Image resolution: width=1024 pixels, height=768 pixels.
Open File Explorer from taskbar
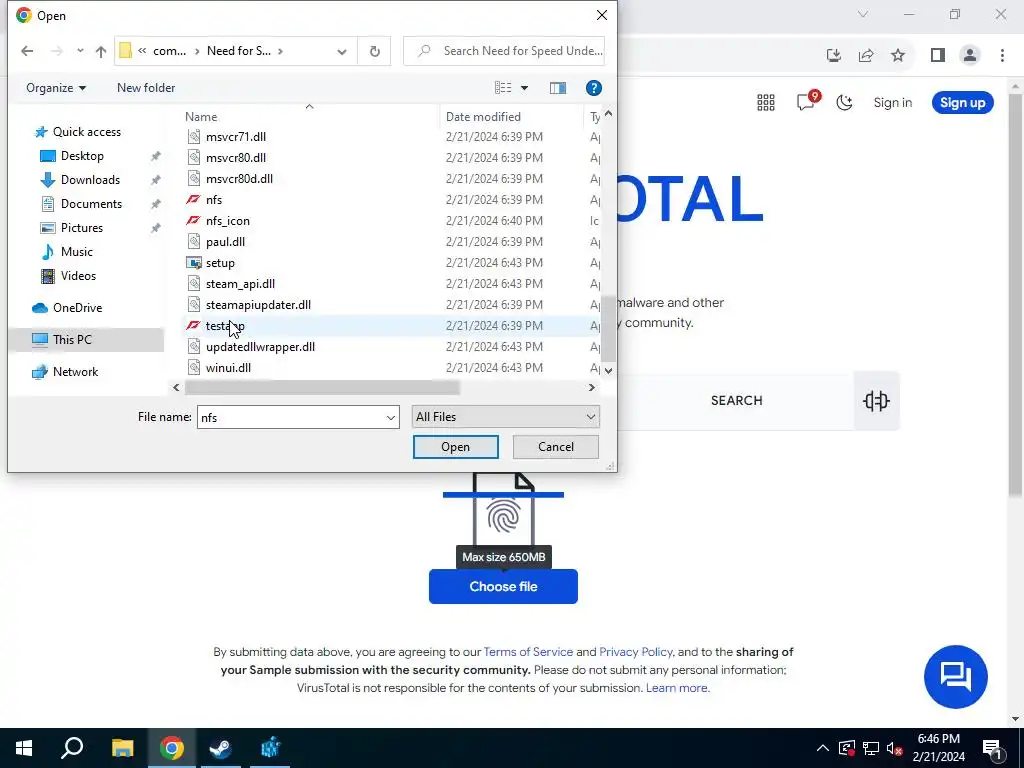122,748
